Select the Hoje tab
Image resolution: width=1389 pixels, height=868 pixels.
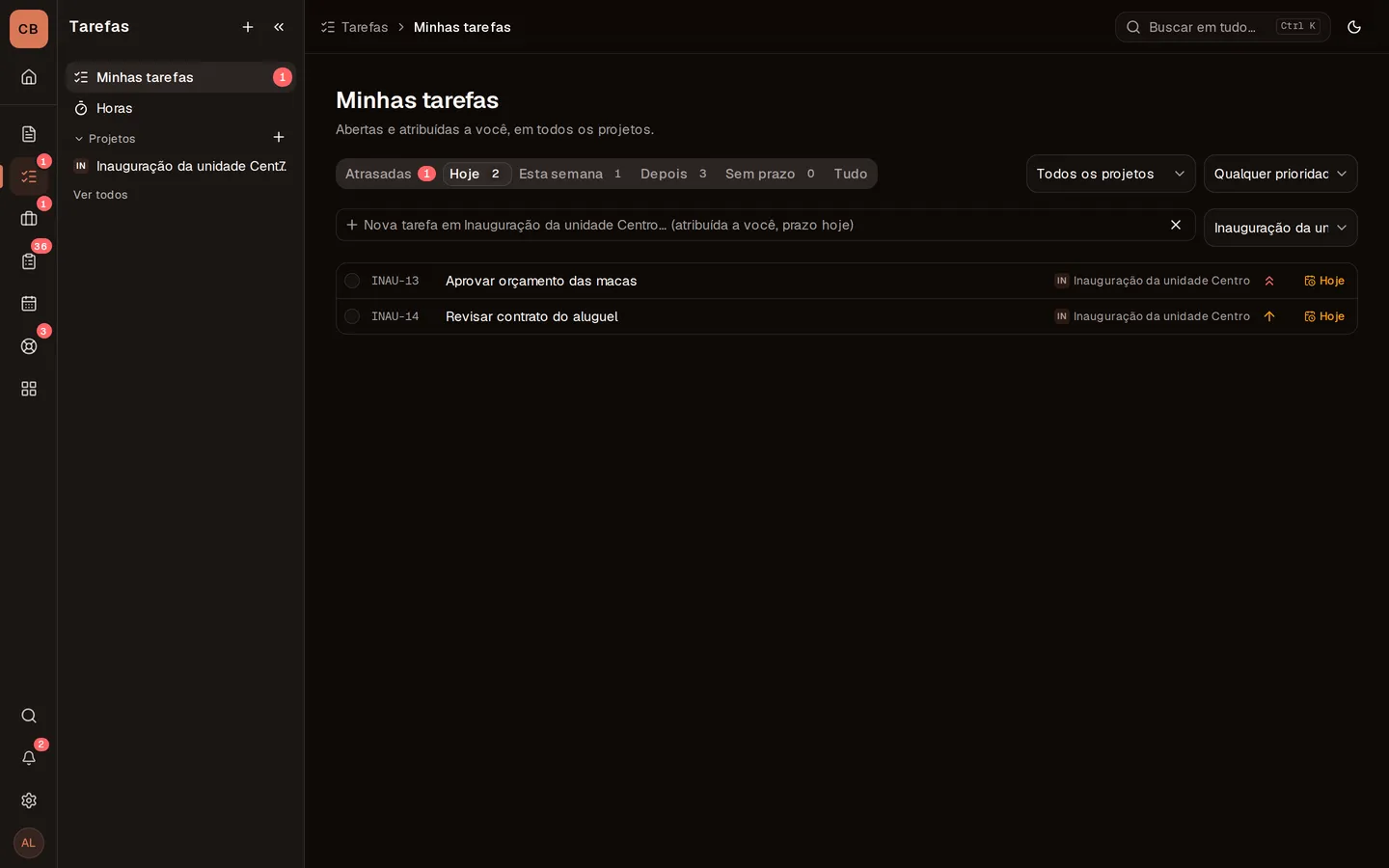click(477, 174)
